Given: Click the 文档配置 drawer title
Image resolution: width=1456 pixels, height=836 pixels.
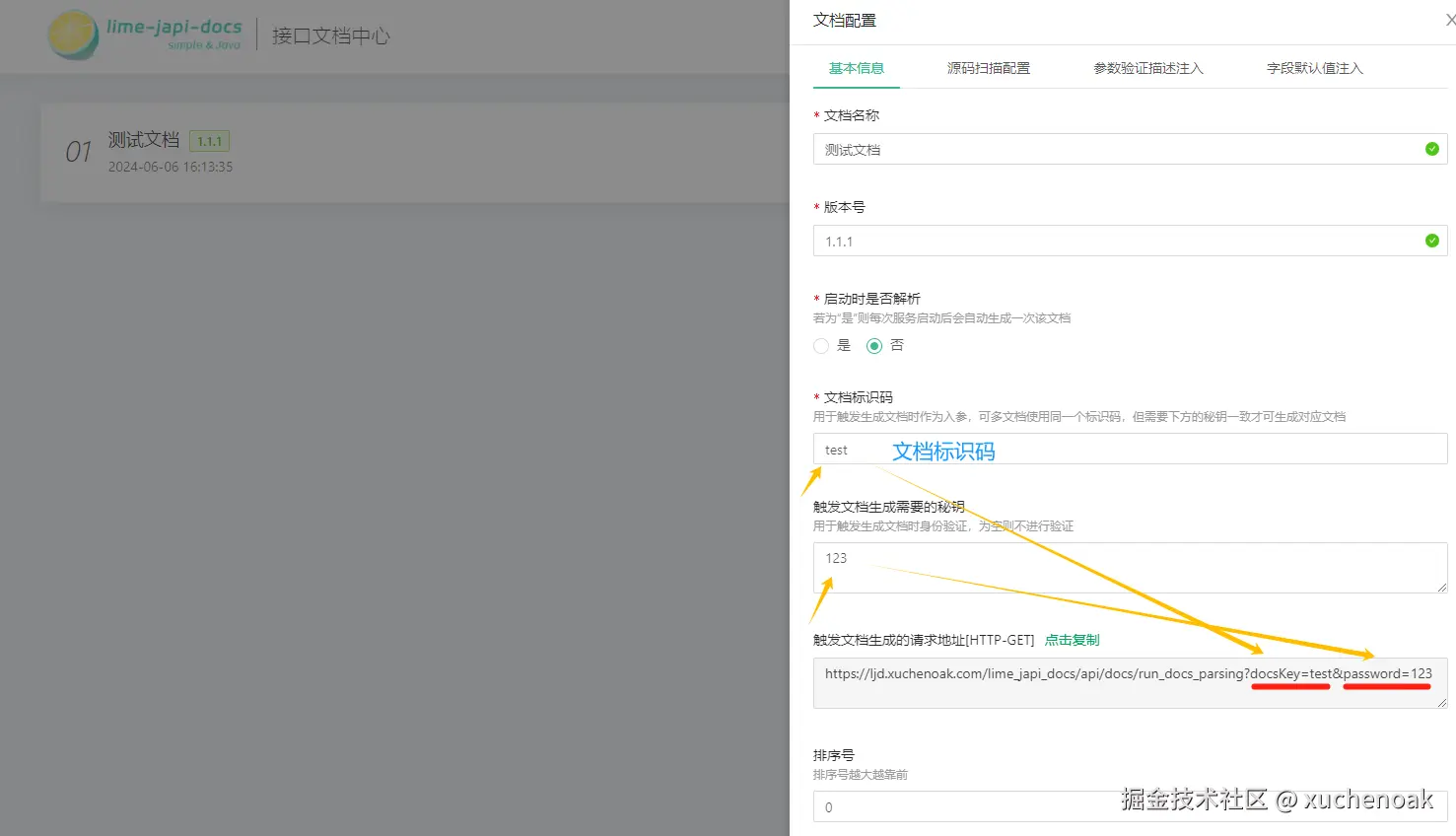Looking at the screenshot, I should (x=845, y=20).
